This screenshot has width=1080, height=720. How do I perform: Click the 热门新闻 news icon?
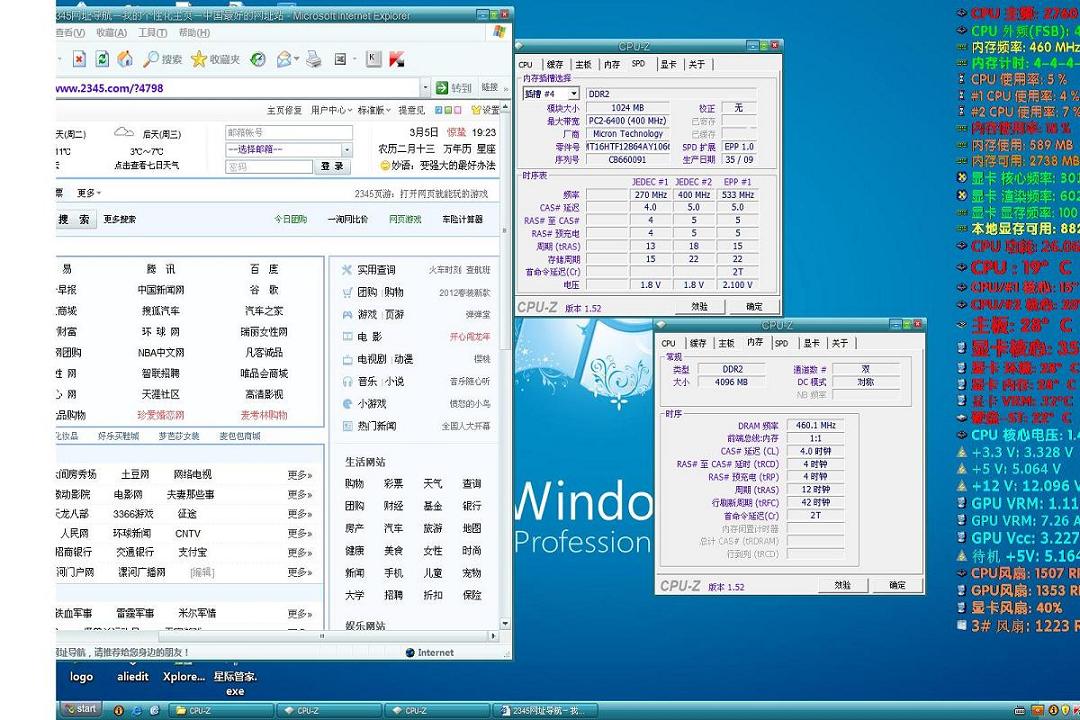pos(347,426)
